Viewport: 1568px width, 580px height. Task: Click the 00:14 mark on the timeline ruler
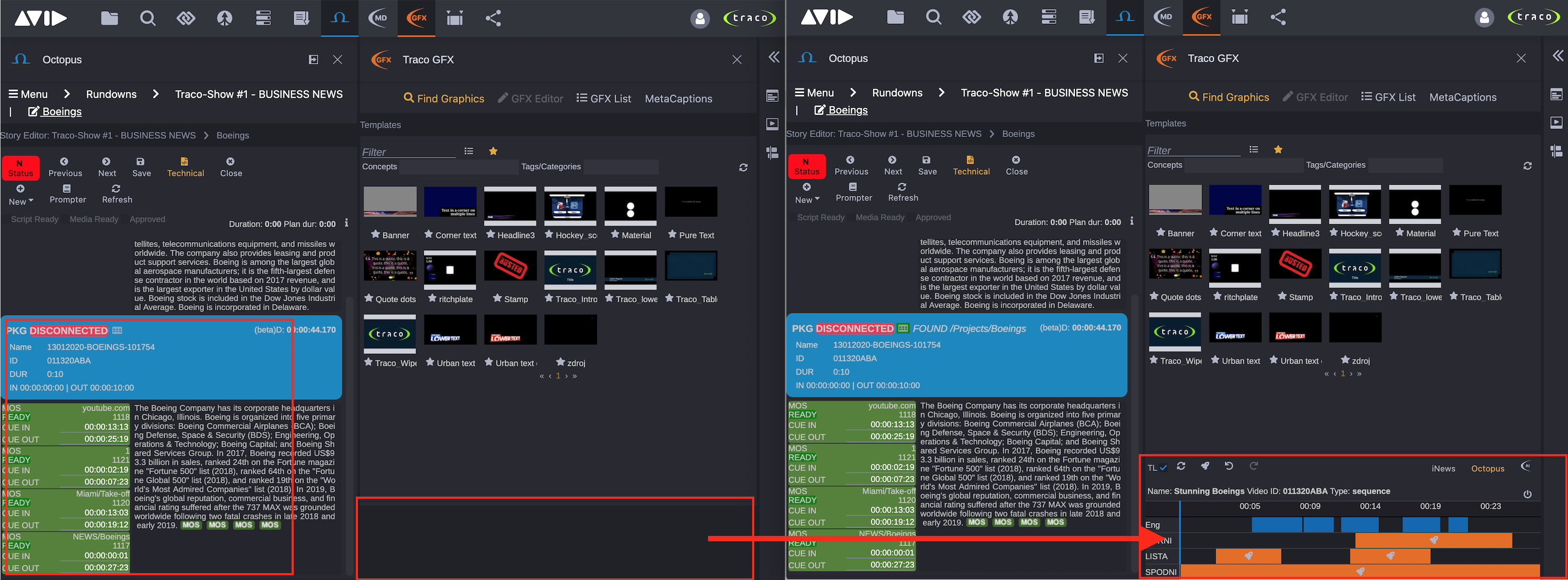click(x=1370, y=506)
